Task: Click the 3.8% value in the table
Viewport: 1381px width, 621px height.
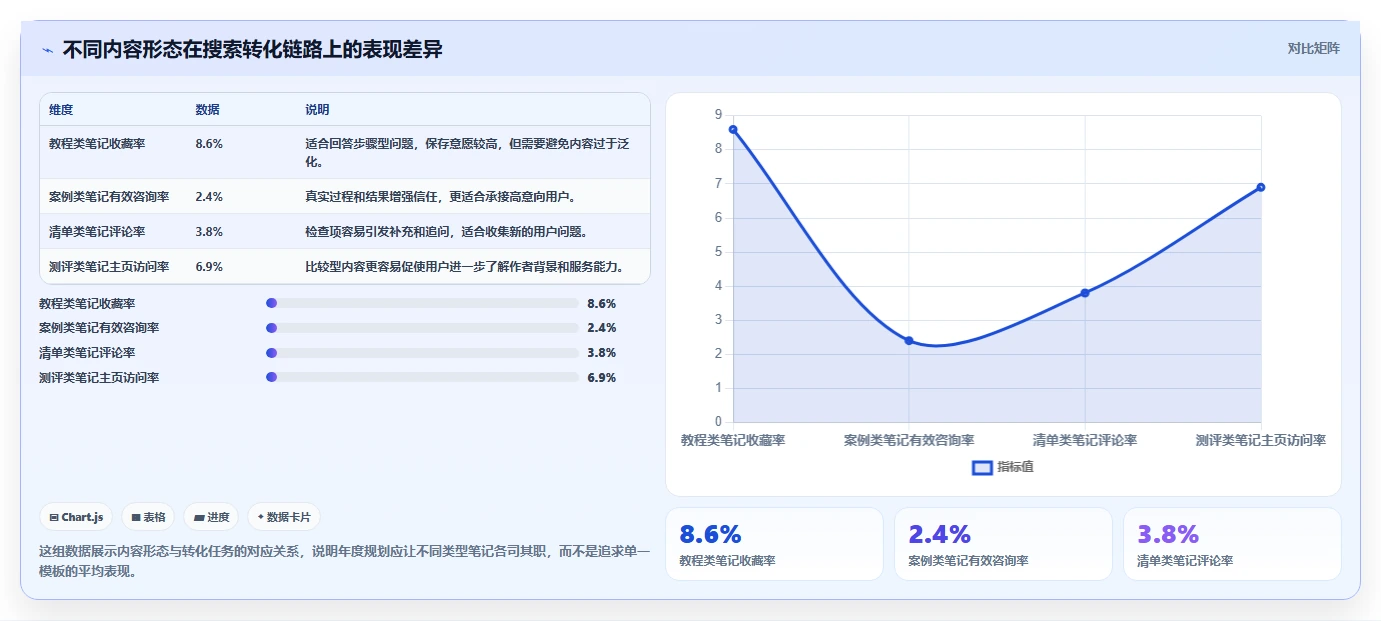Action: point(209,232)
